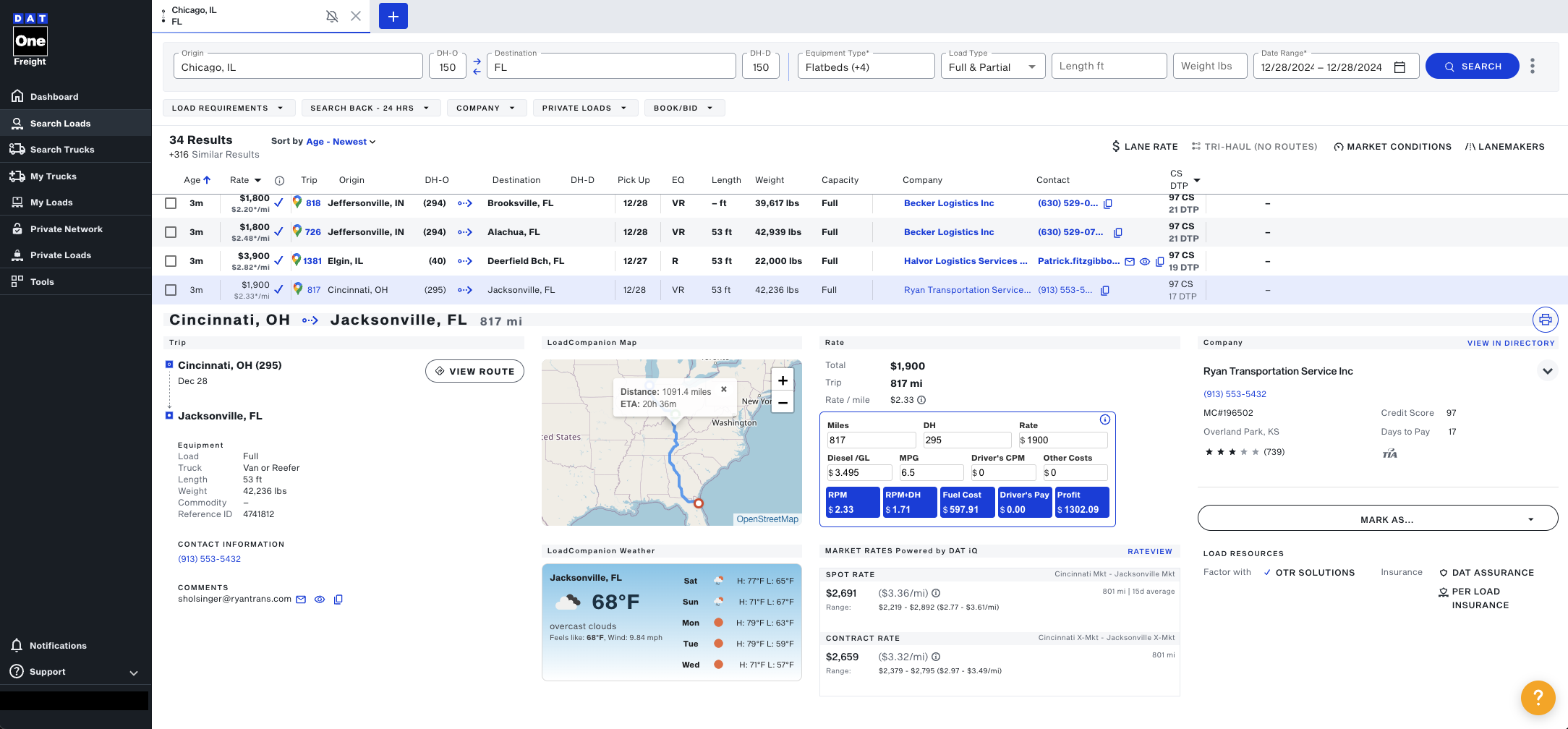The width and height of the screenshot is (1568, 729).
Task: Edit the Diesel /GL input field
Action: [x=859, y=473]
